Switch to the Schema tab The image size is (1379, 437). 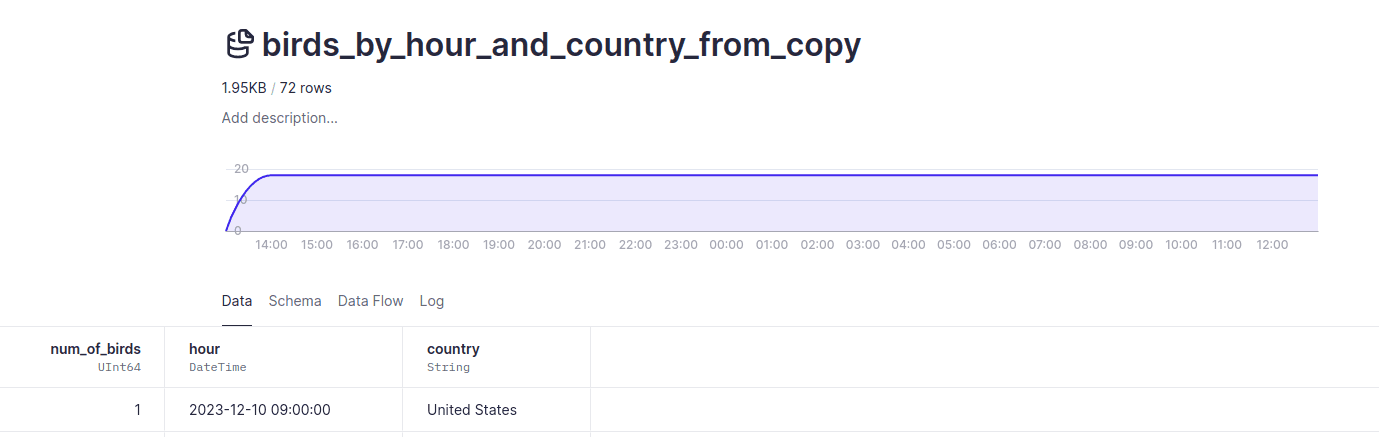click(x=295, y=301)
